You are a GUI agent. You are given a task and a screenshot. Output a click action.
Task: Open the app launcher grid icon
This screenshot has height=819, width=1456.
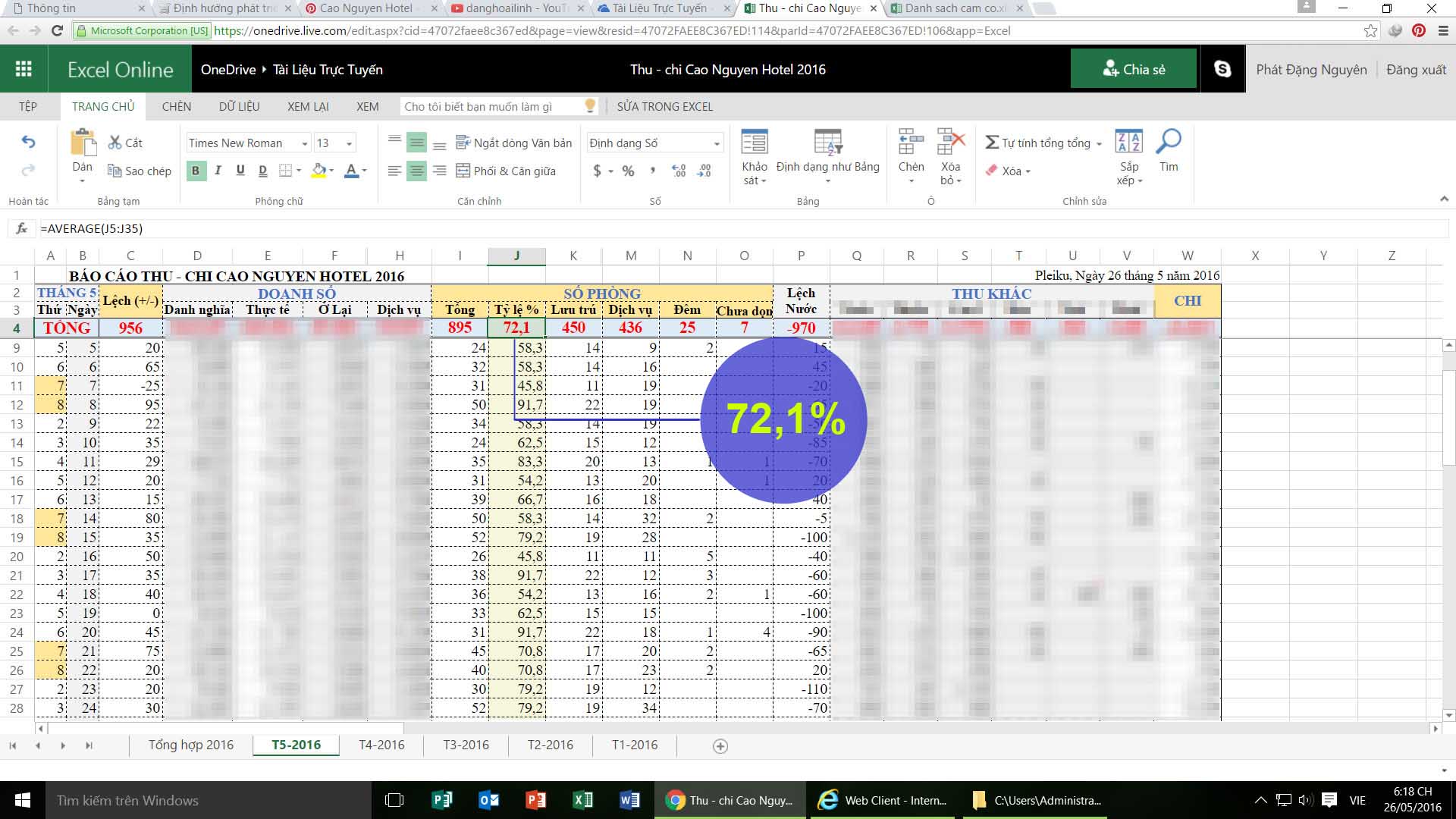(24, 69)
